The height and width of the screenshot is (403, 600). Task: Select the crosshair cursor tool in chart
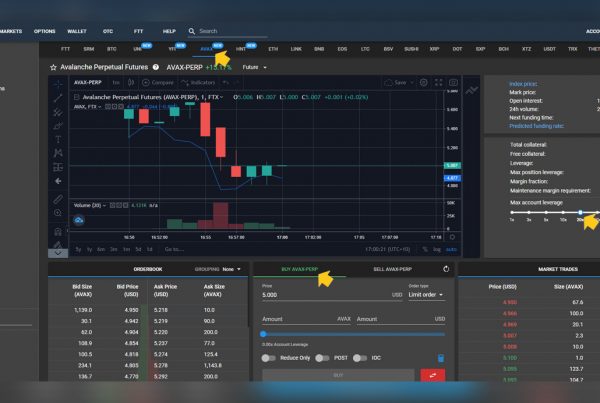pos(58,83)
